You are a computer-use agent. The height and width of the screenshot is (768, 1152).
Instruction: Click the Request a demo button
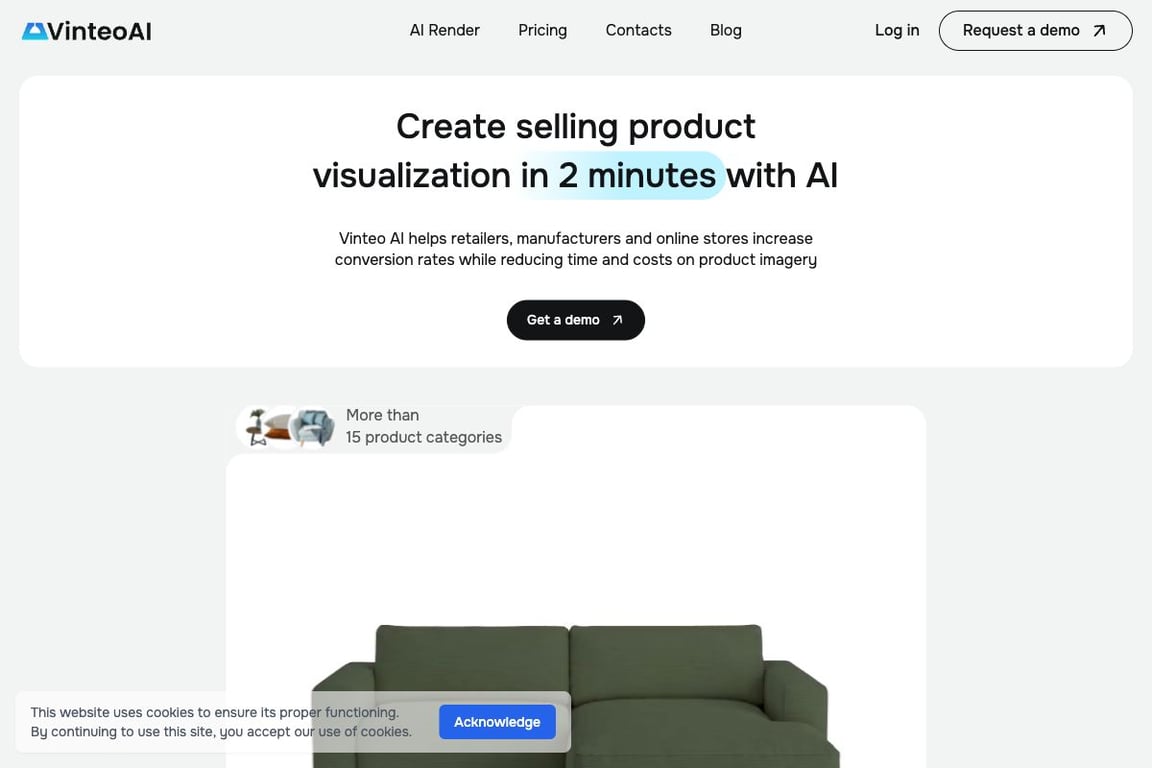pyautogui.click(x=1035, y=31)
